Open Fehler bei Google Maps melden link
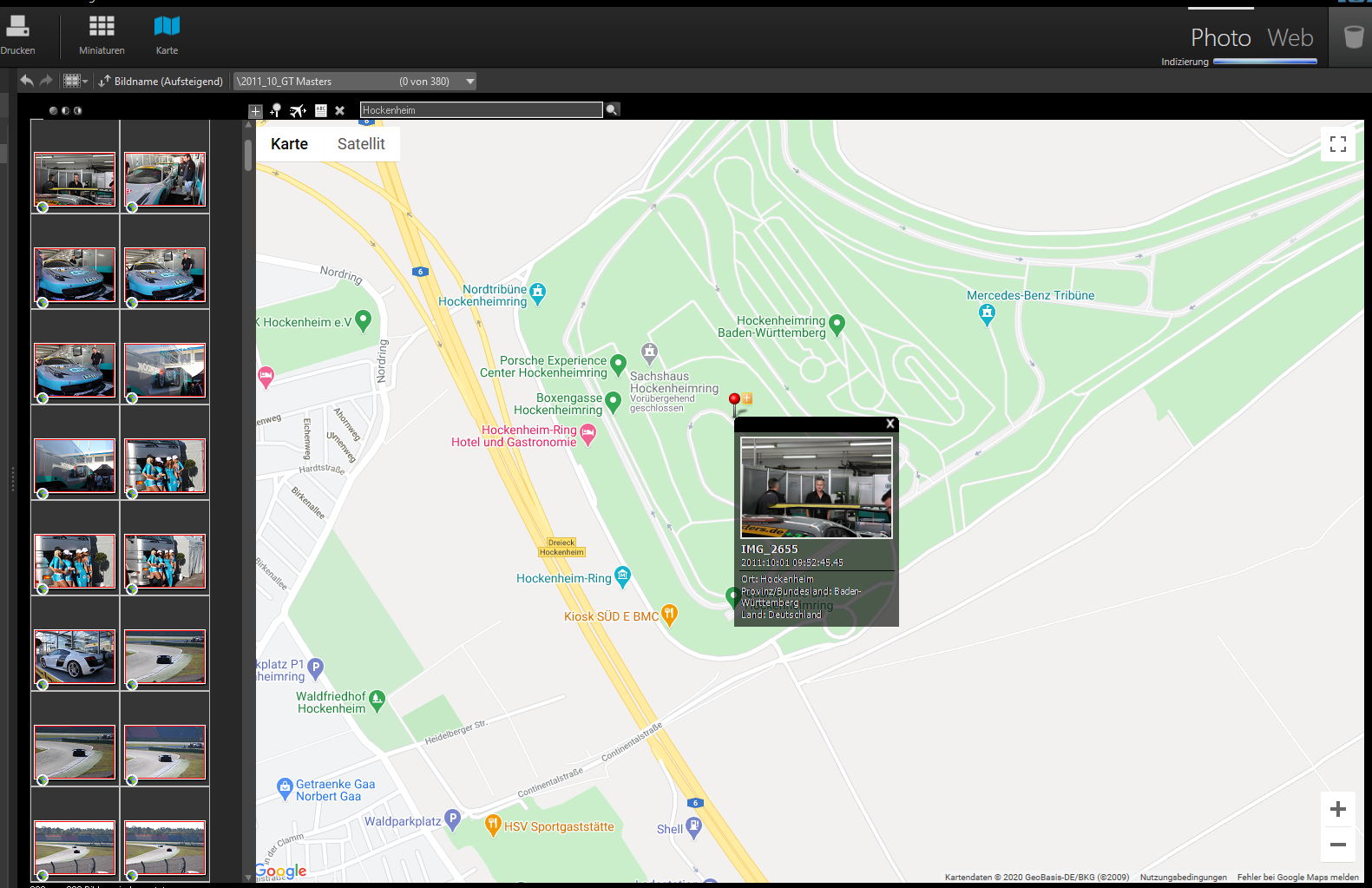 [x=1298, y=877]
